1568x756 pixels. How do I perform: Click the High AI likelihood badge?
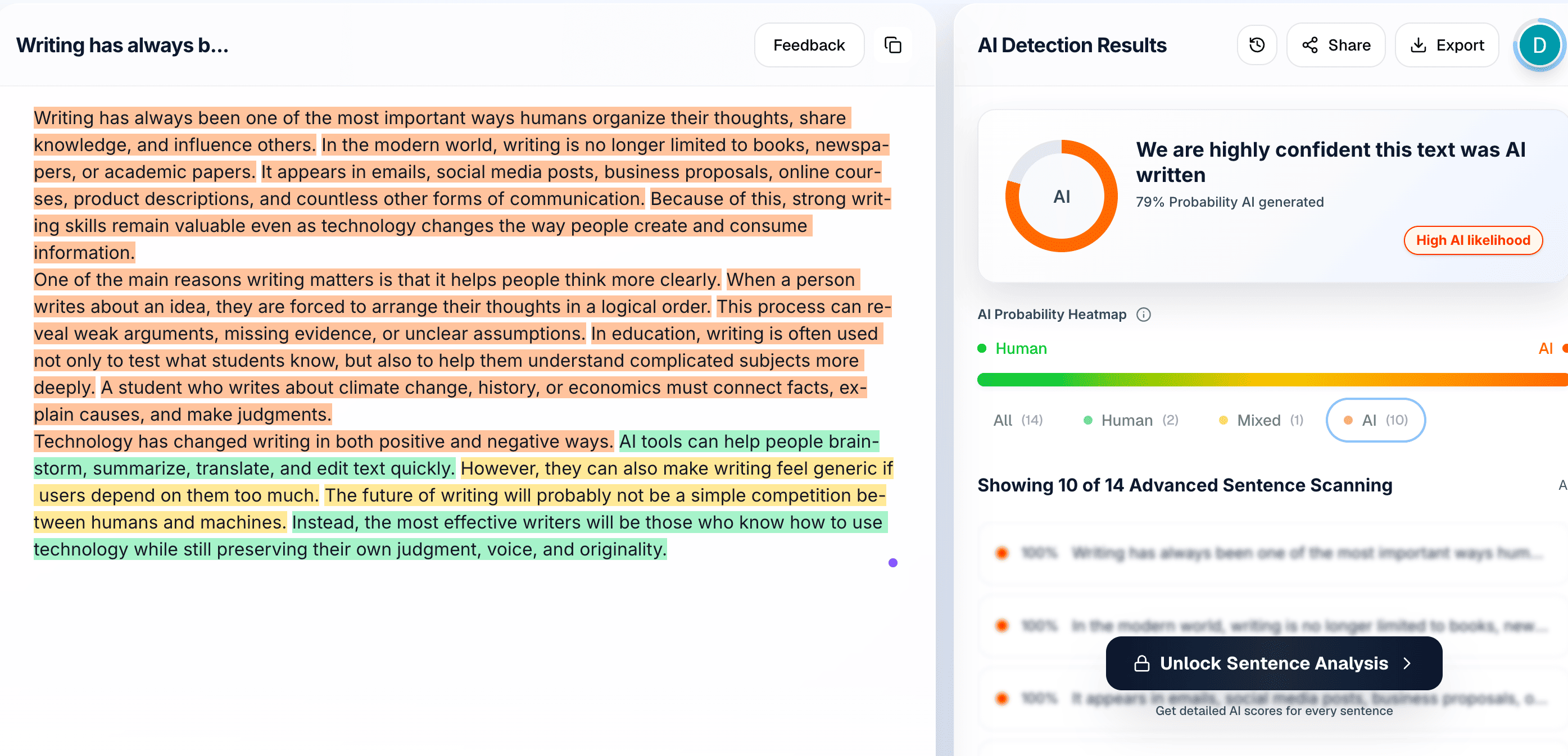[x=1473, y=240]
